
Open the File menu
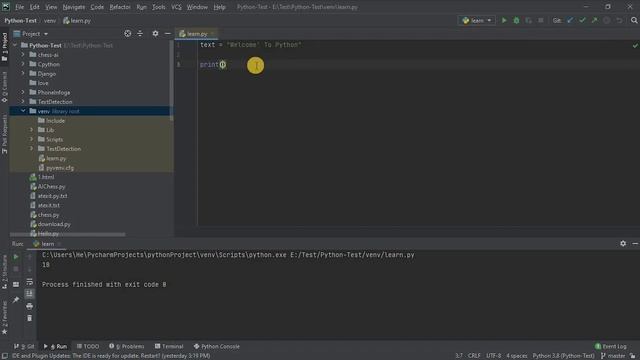19,7
